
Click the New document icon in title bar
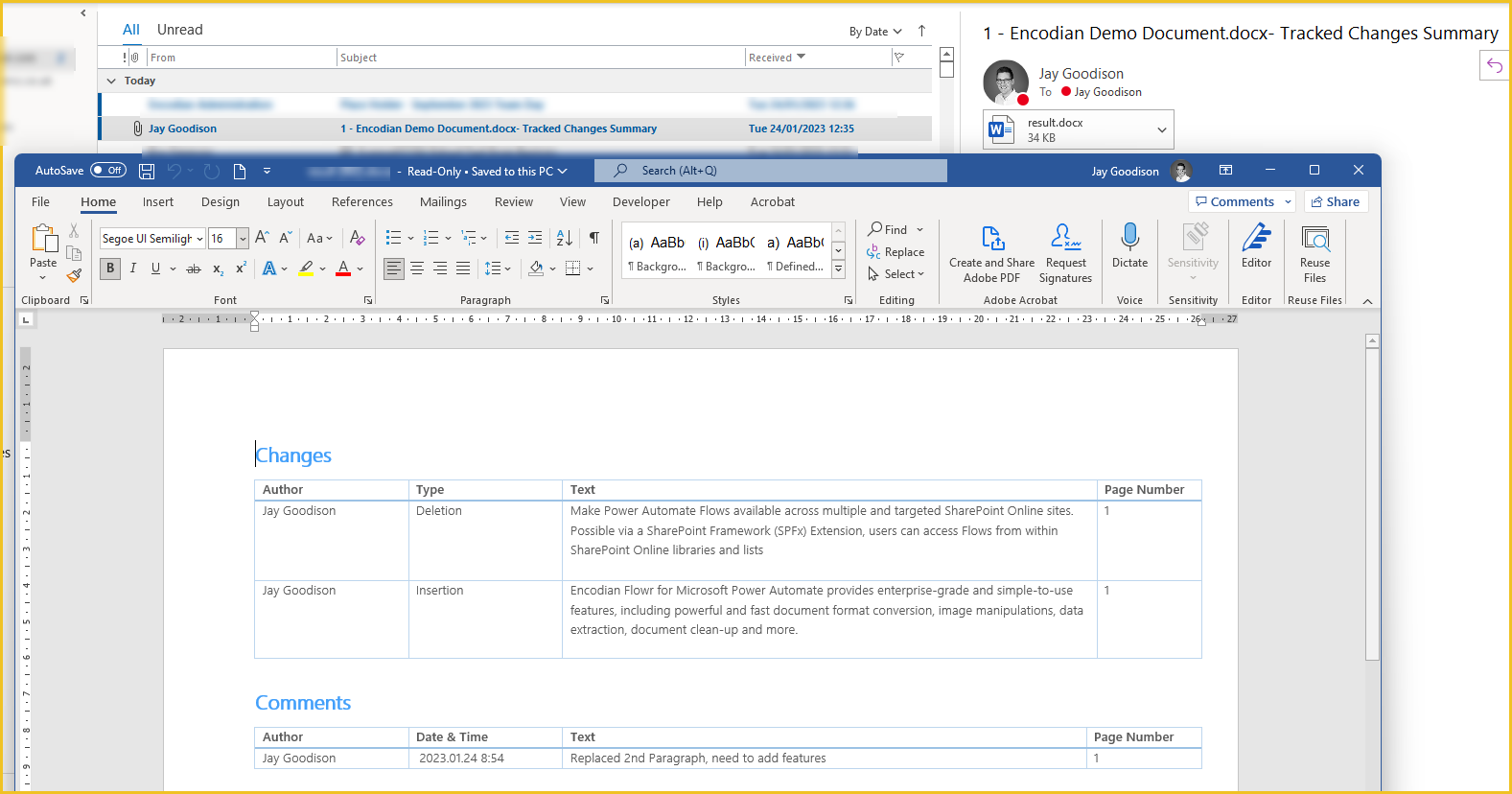click(x=240, y=171)
